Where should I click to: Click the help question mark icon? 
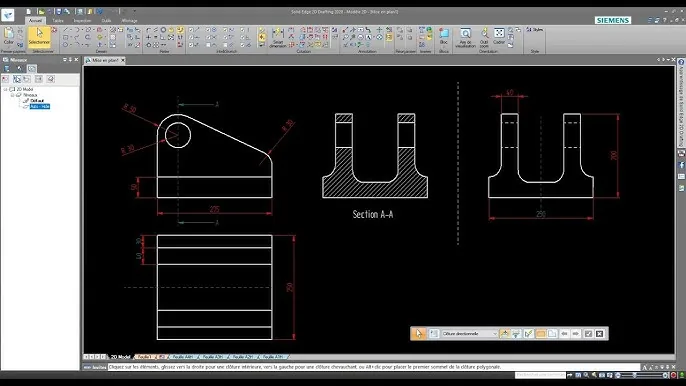click(x=665, y=20)
